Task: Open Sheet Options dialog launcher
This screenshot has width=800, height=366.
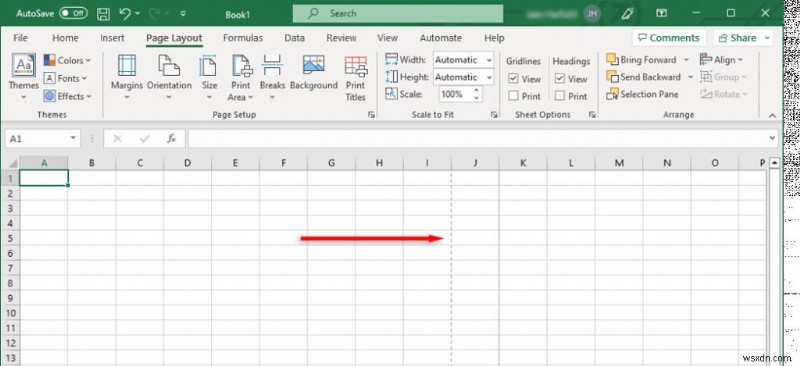Action: pos(592,115)
